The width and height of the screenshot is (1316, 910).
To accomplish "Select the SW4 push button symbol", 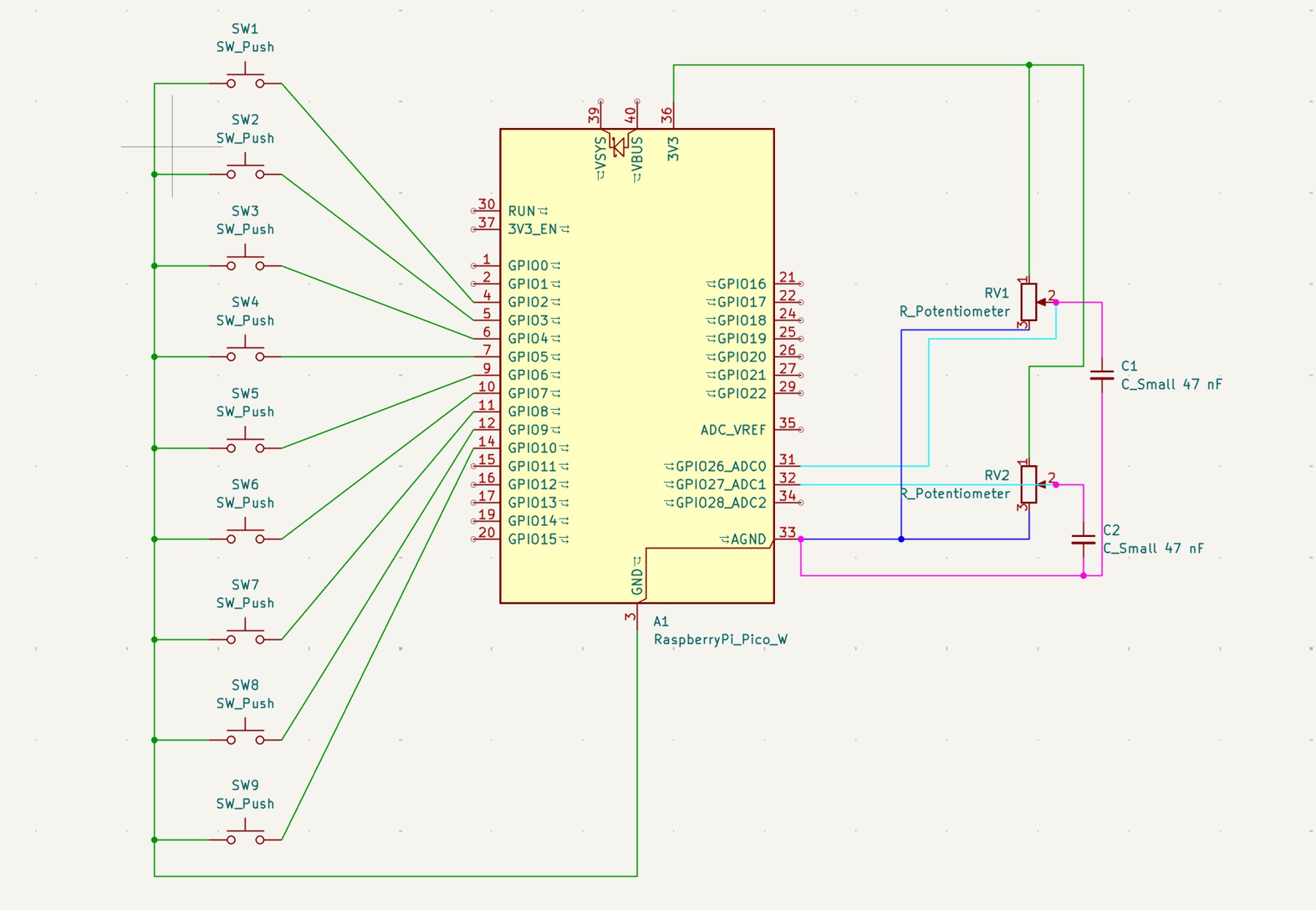I will (245, 351).
